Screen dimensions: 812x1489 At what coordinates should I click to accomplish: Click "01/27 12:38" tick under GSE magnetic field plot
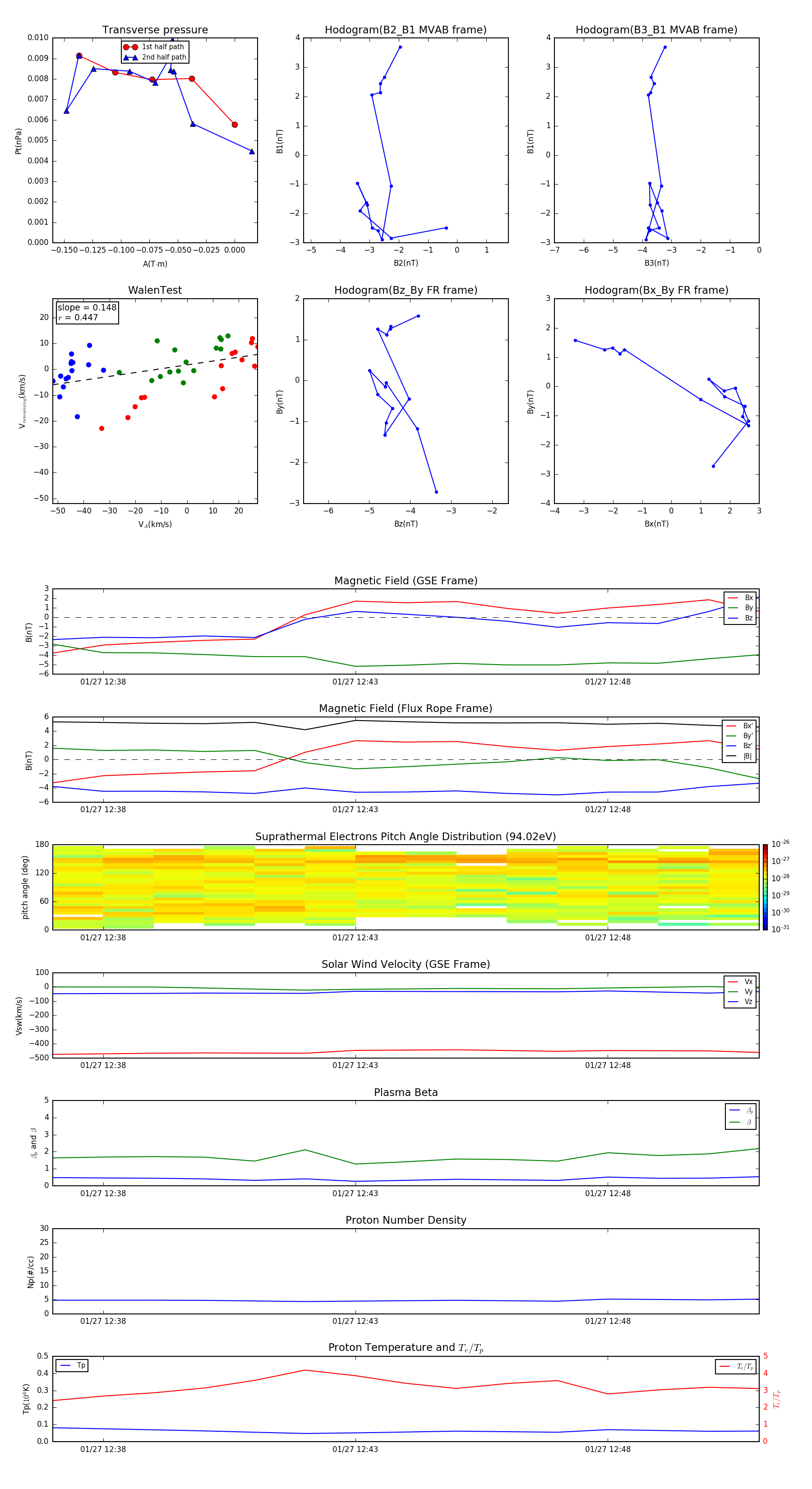103,682
